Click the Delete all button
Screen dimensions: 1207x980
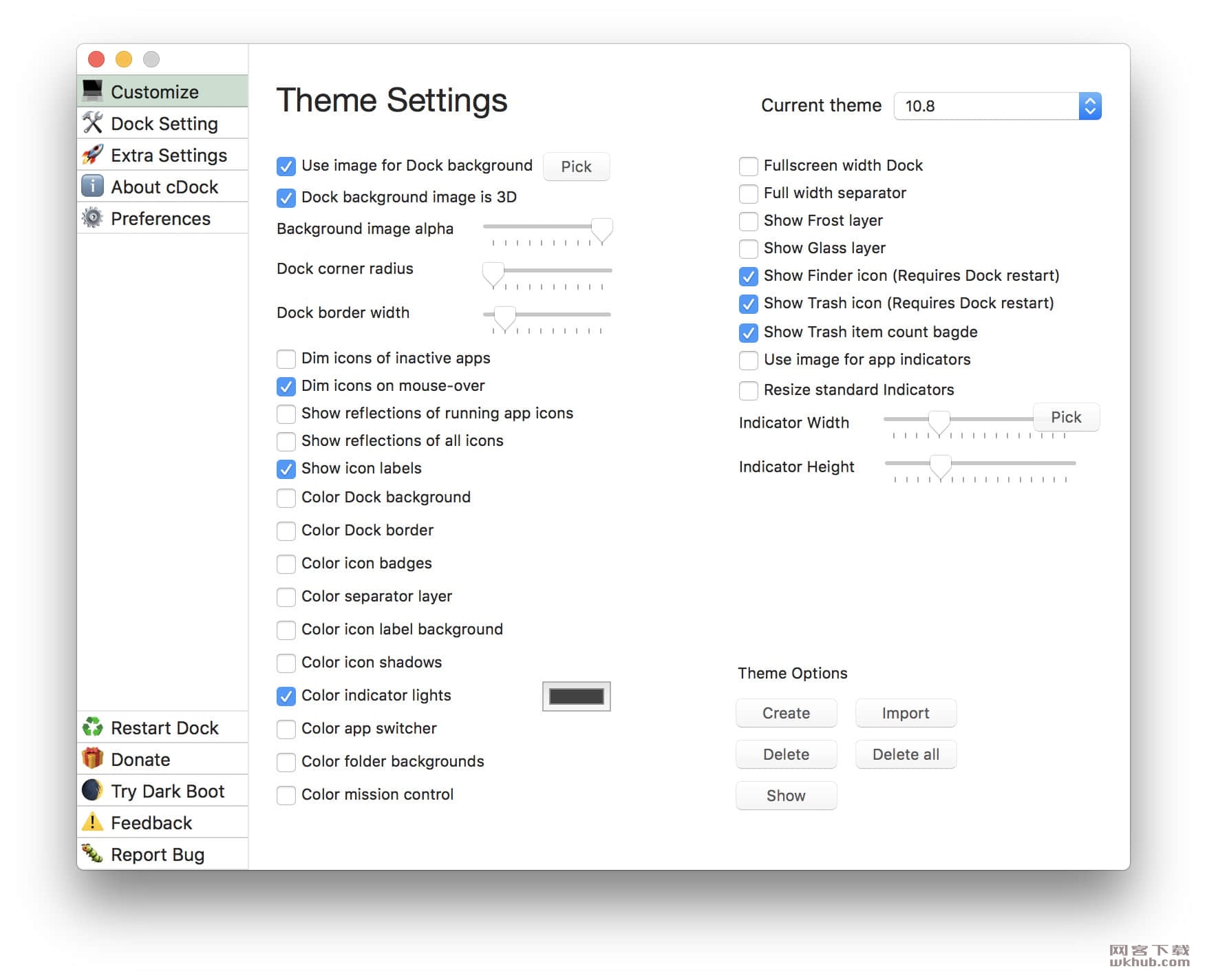tap(906, 754)
